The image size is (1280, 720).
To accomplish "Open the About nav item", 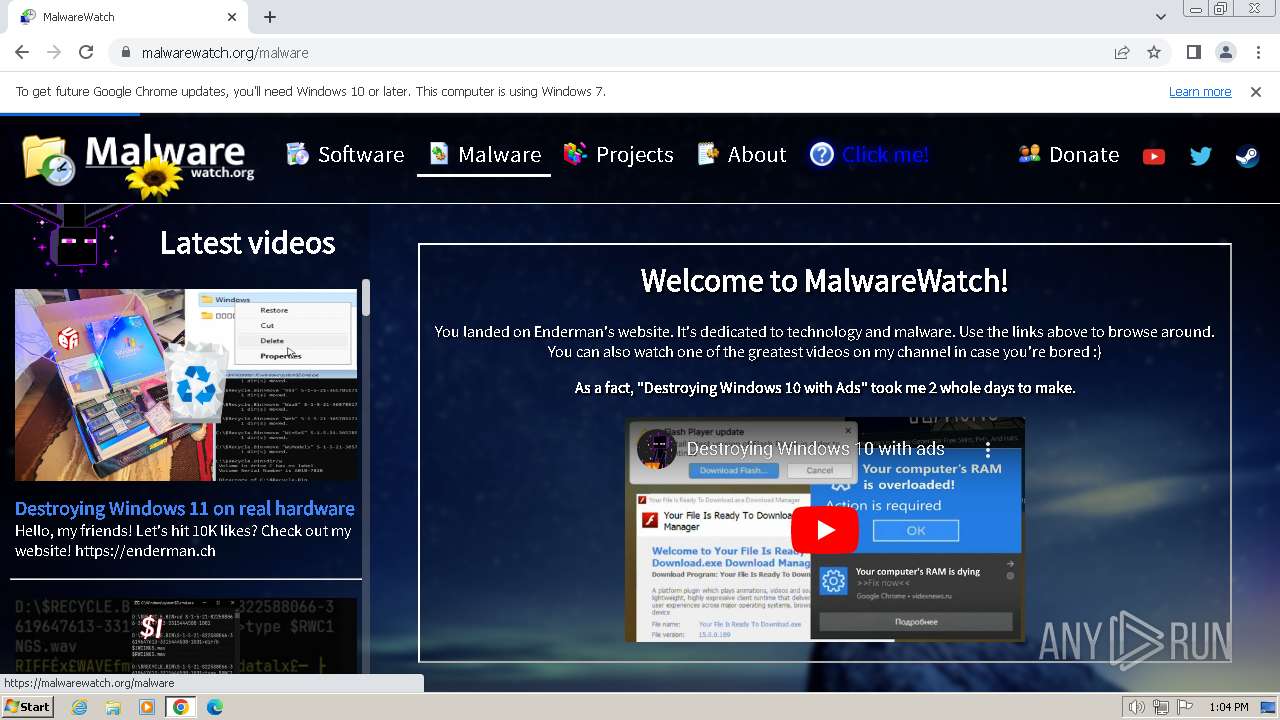I will click(x=741, y=155).
